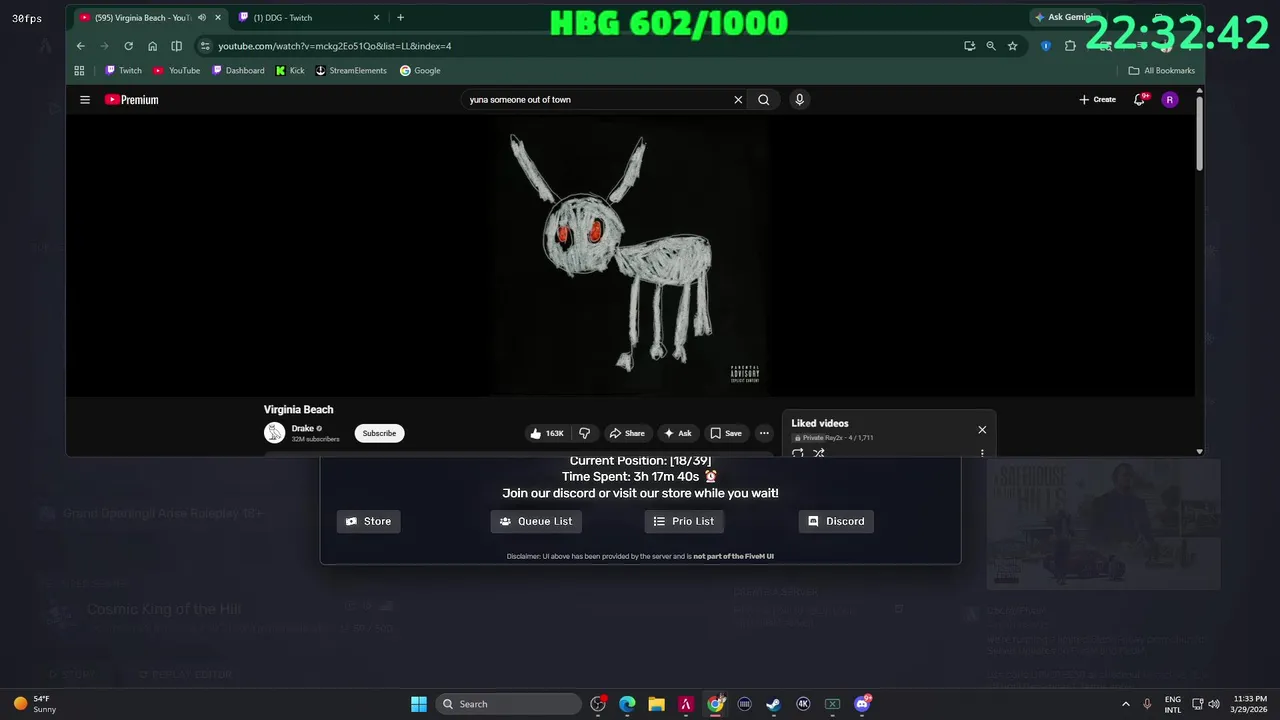Image resolution: width=1280 pixels, height=720 pixels.
Task: Like the Virginia Beach video
Action: pyautogui.click(x=547, y=433)
